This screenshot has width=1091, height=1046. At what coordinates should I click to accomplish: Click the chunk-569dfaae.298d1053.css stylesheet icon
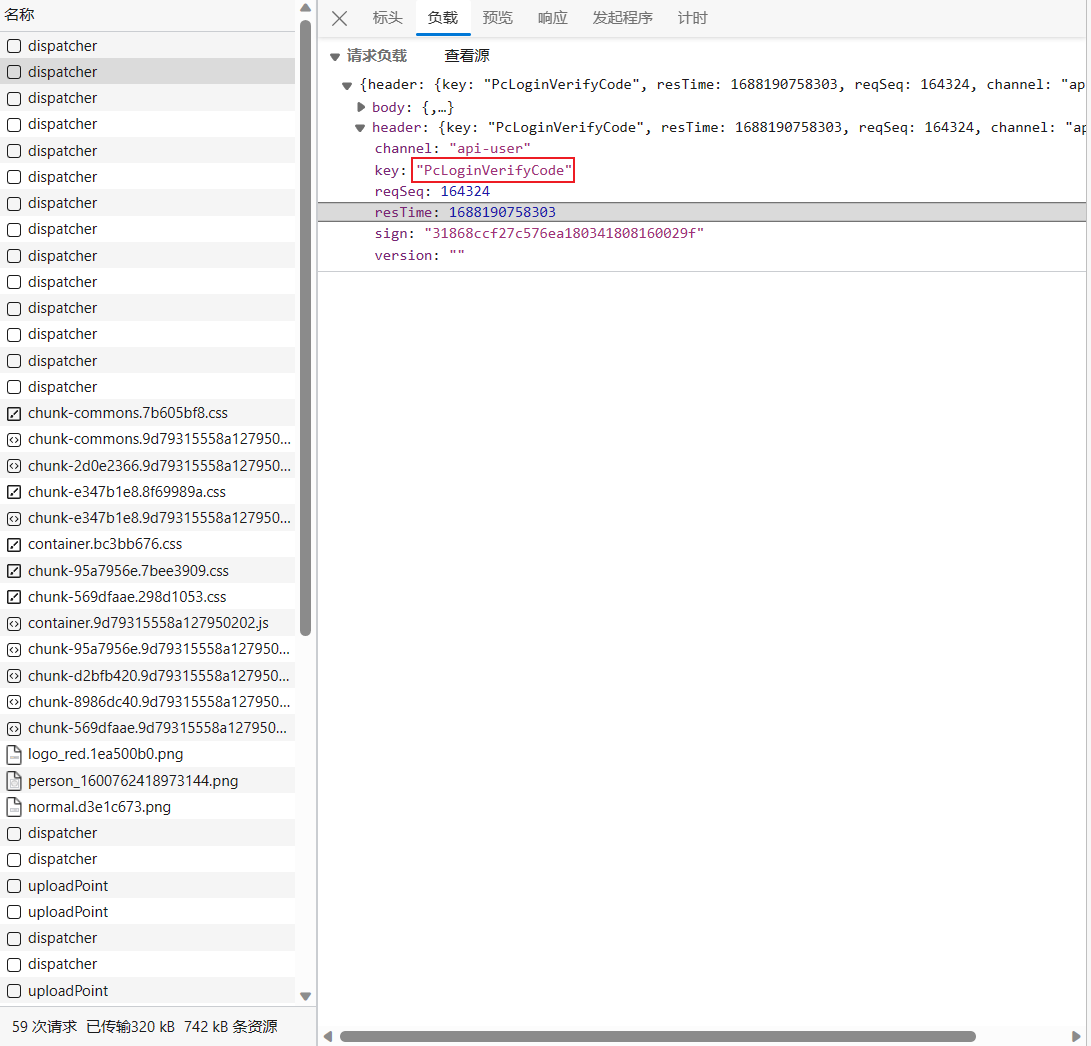(14, 597)
